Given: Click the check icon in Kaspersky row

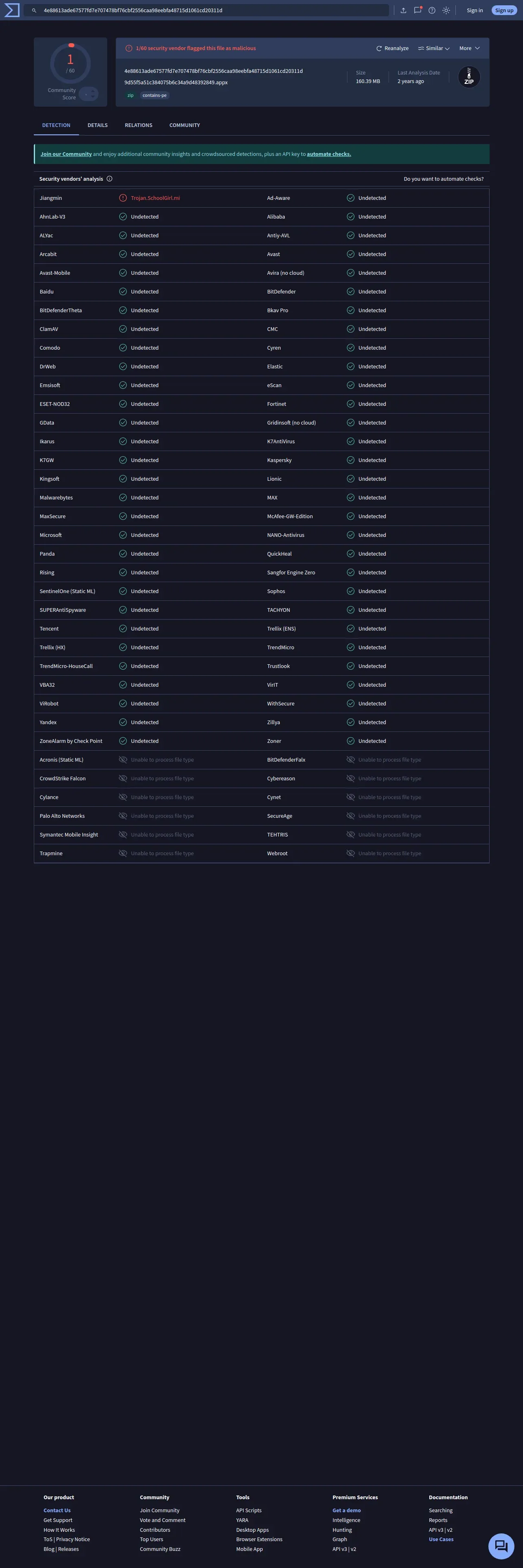Looking at the screenshot, I should 351,460.
